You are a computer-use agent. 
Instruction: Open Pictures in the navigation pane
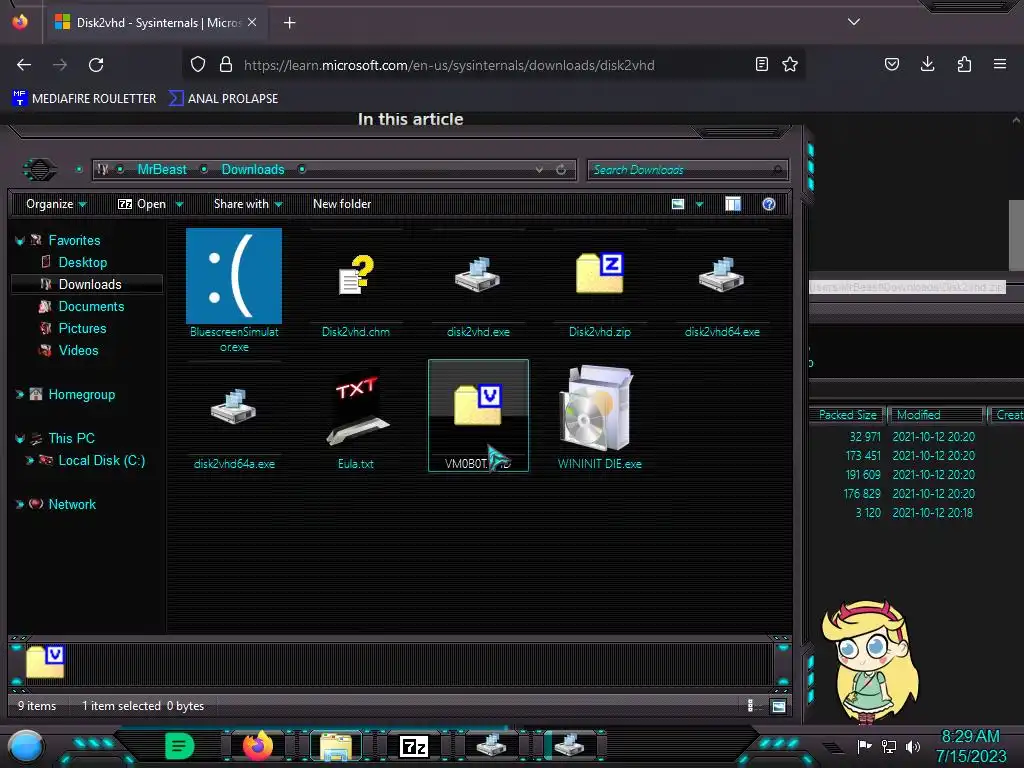coord(82,328)
